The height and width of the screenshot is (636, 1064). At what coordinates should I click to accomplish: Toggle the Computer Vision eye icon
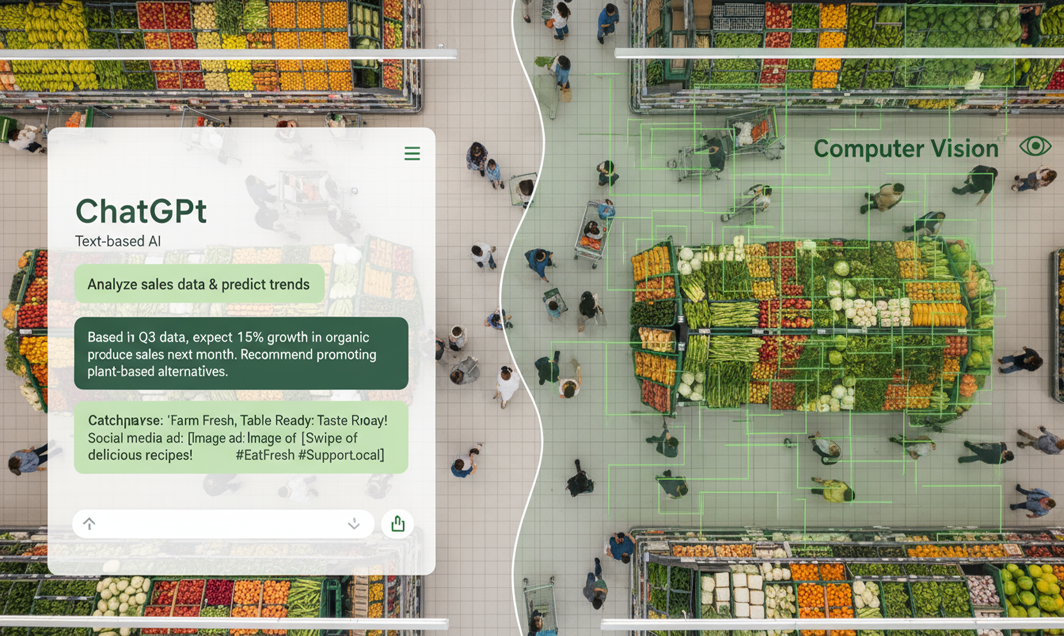[1035, 147]
